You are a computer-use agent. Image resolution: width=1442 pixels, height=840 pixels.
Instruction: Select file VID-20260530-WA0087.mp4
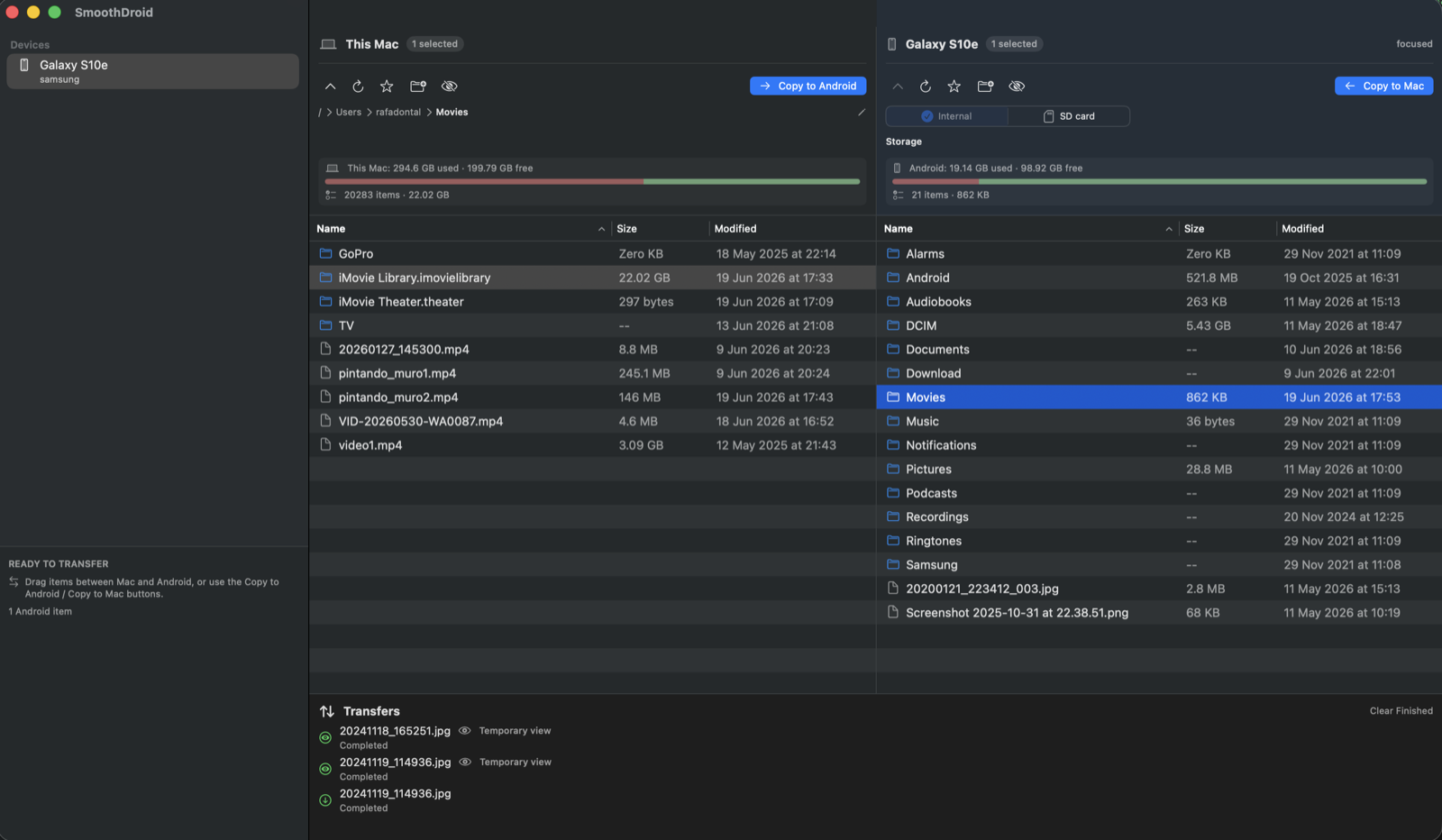(x=592, y=421)
